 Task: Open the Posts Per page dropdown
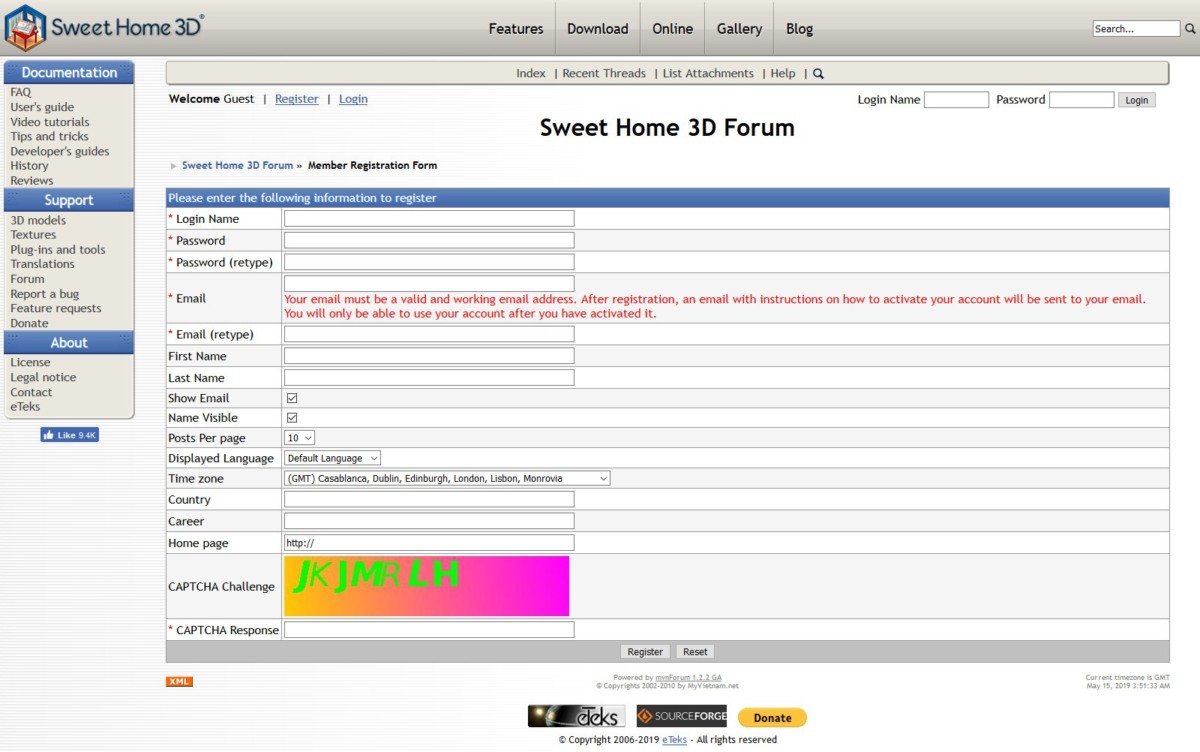[x=300, y=438]
